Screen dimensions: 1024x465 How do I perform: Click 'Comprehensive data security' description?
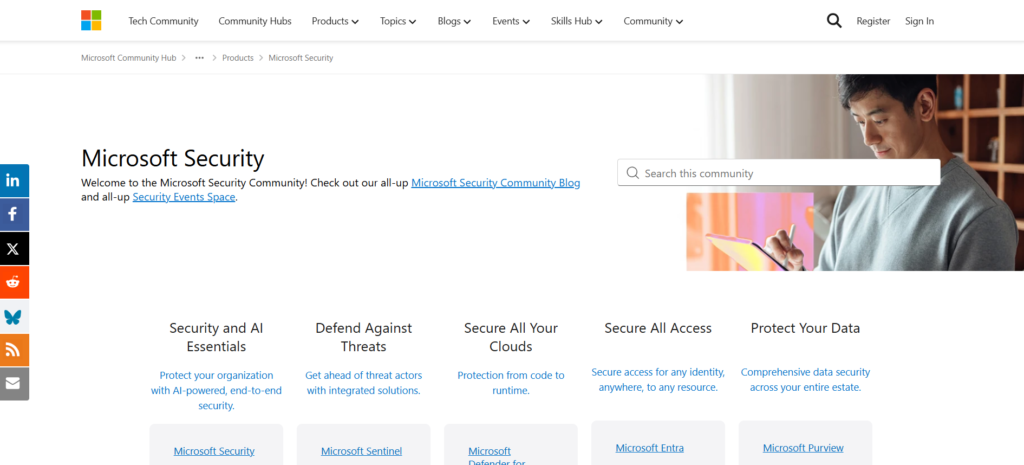click(x=805, y=379)
